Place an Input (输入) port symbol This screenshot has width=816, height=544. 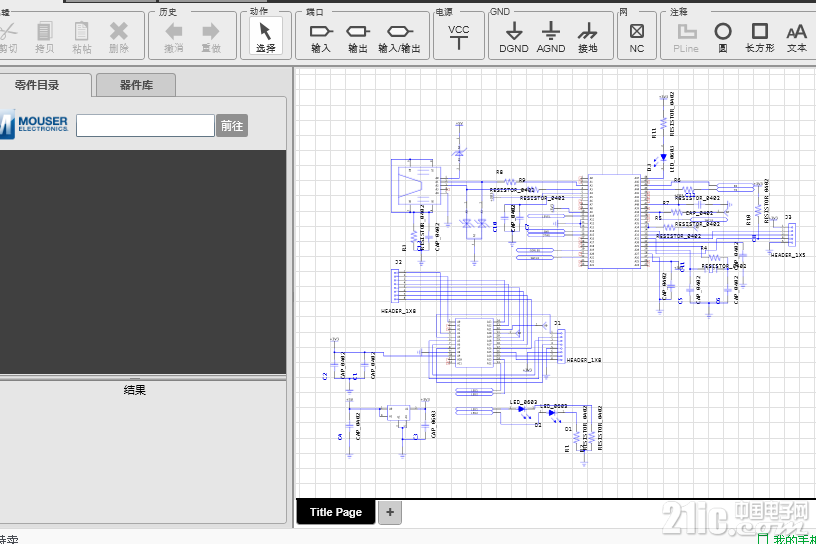point(321,37)
